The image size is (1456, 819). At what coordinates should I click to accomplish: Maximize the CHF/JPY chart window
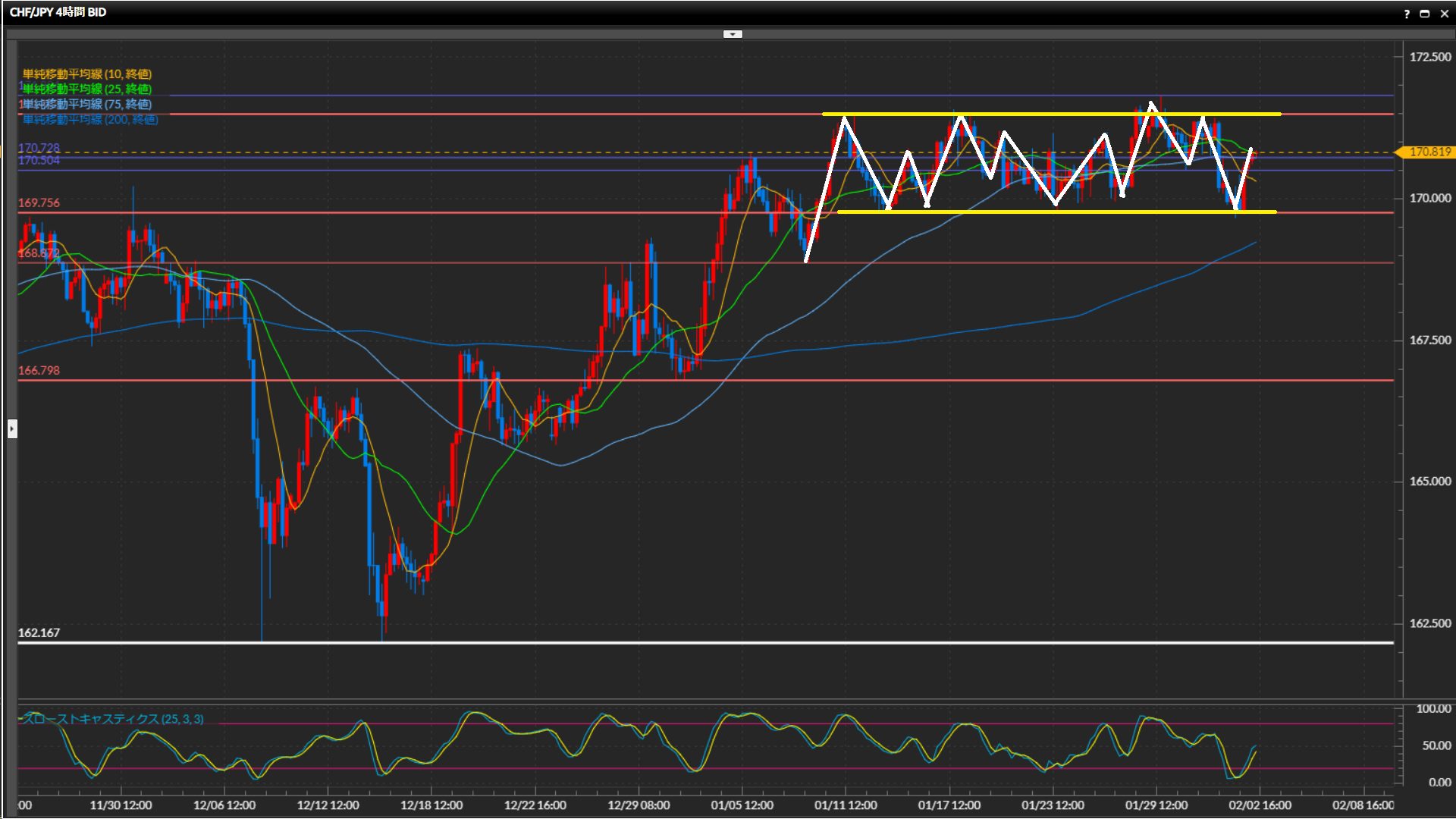click(1425, 14)
